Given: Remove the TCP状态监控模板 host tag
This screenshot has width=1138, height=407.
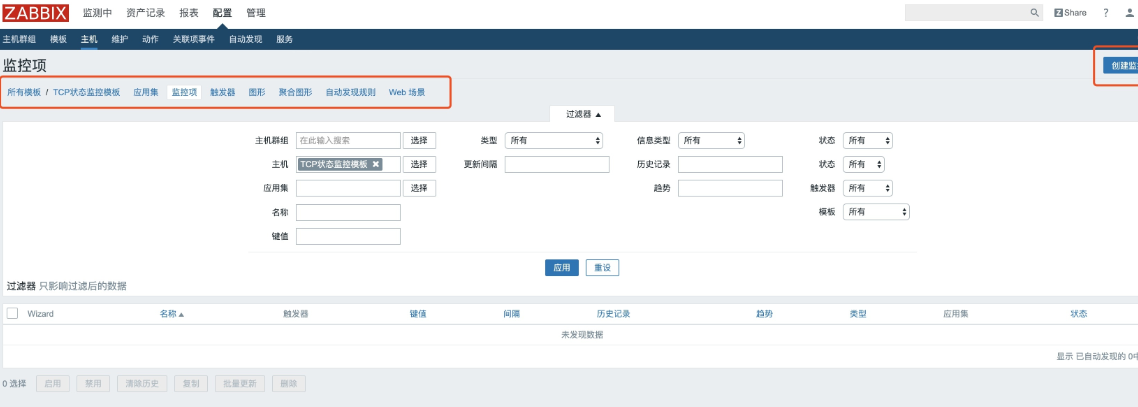Looking at the screenshot, I should click(376, 164).
